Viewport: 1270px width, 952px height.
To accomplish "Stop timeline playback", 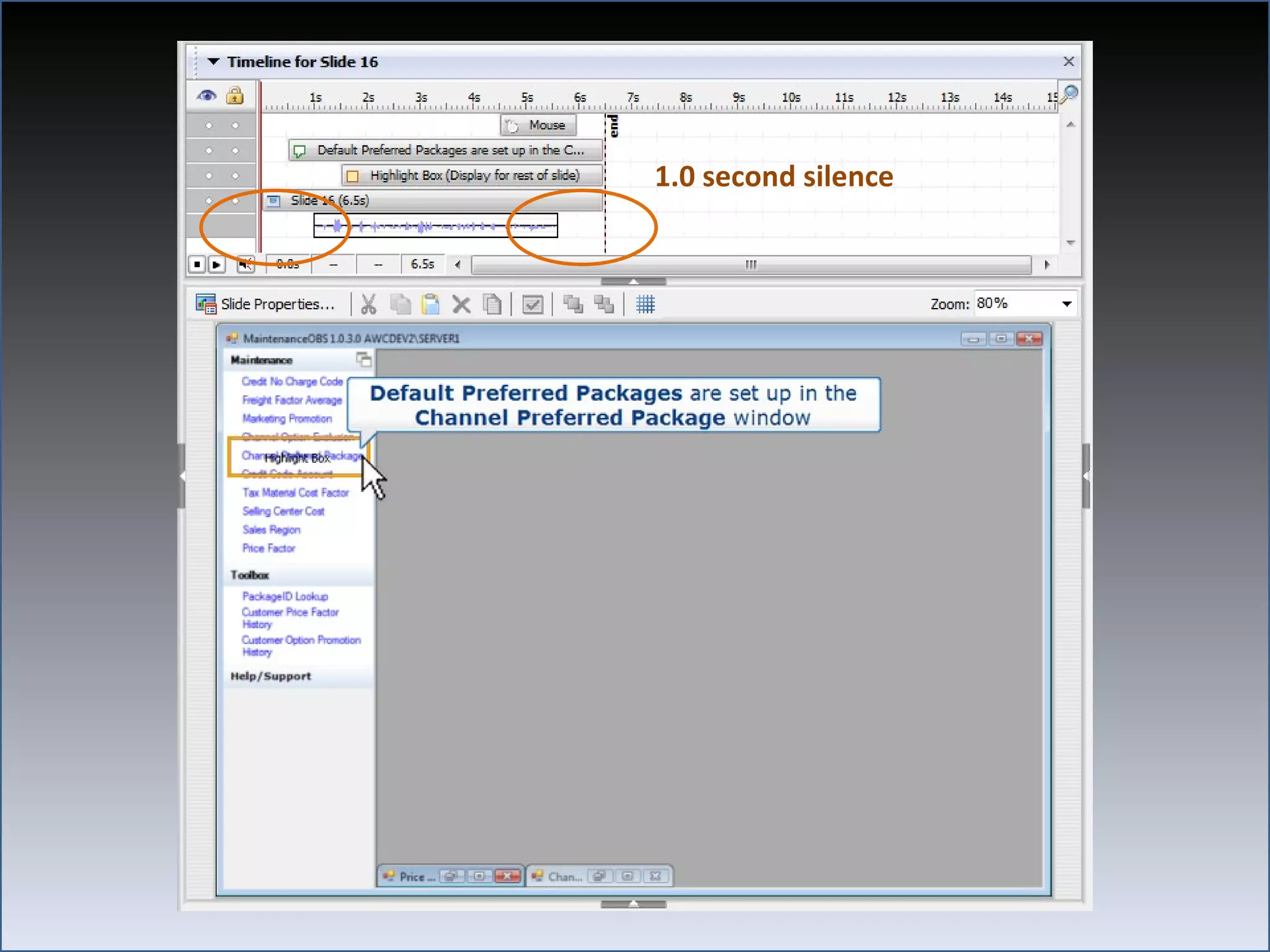I will click(x=197, y=265).
